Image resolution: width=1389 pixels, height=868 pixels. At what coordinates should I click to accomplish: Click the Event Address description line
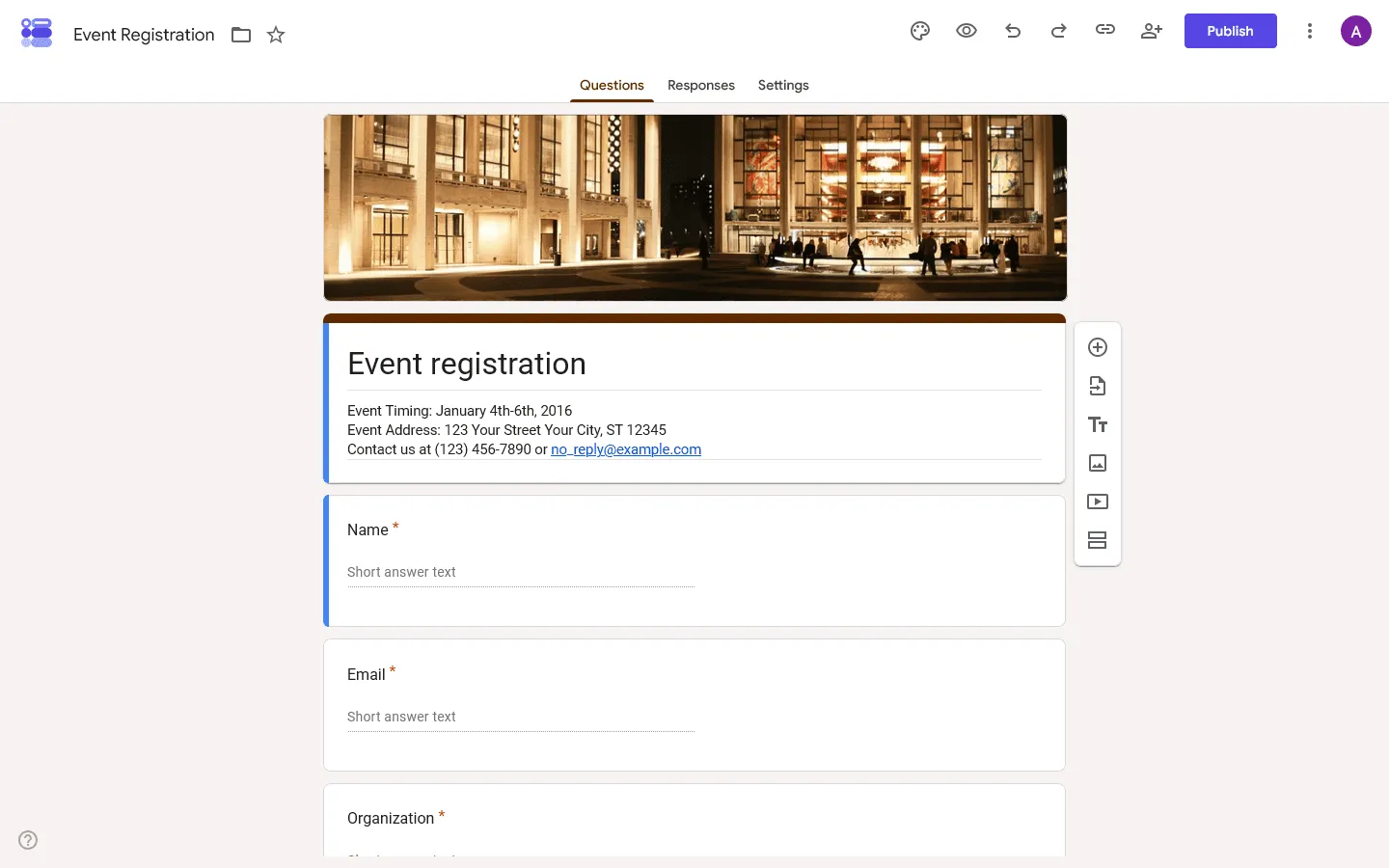coord(506,430)
